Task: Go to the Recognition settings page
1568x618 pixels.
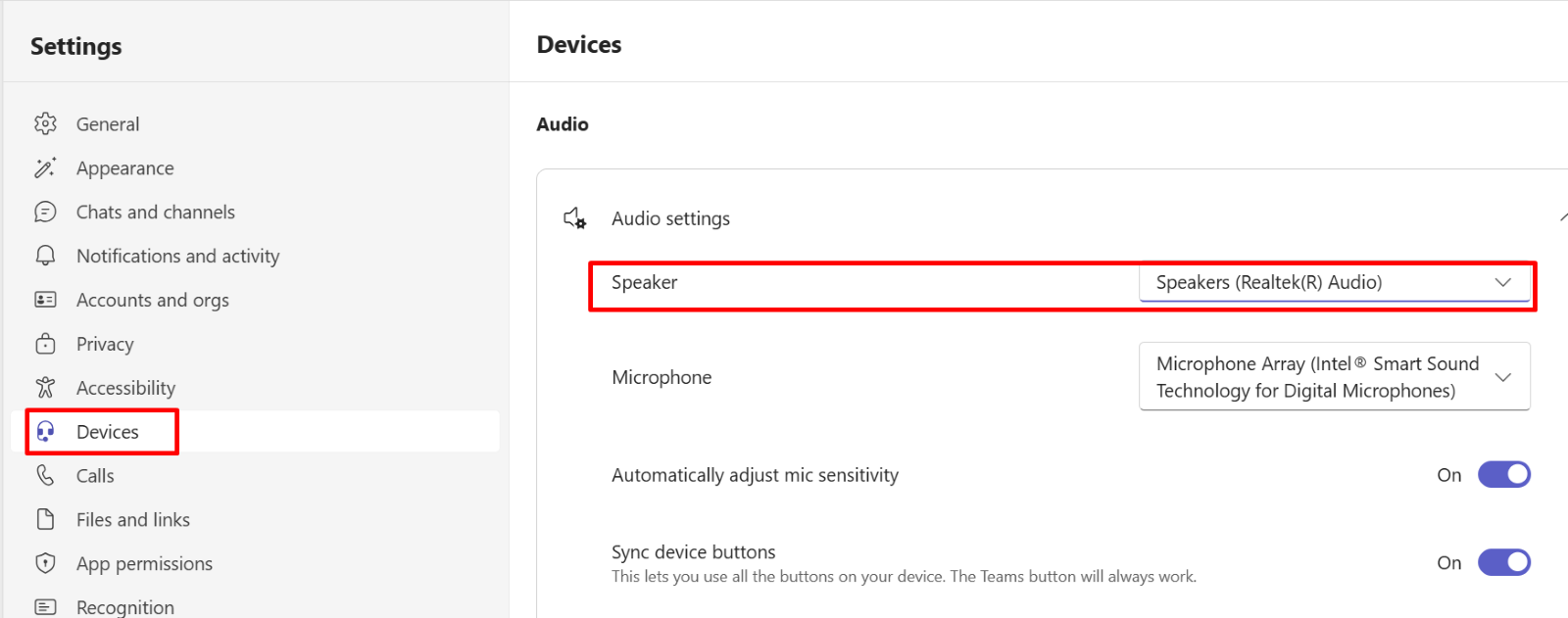Action: click(125, 606)
